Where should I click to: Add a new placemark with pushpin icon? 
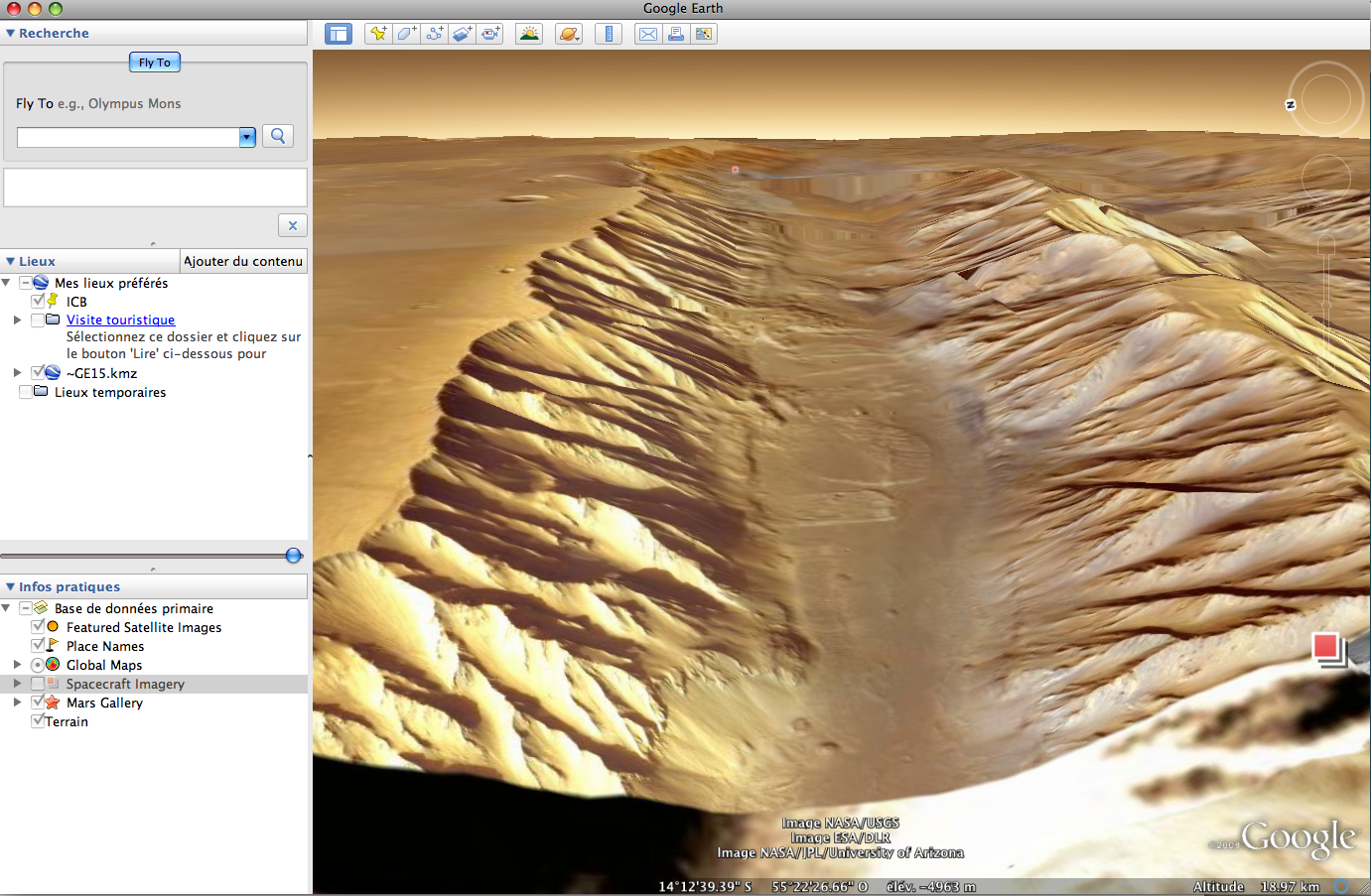pyautogui.click(x=378, y=34)
